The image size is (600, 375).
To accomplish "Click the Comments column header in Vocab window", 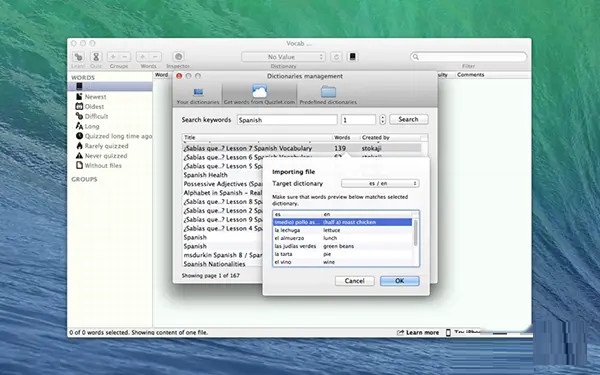I will point(493,75).
